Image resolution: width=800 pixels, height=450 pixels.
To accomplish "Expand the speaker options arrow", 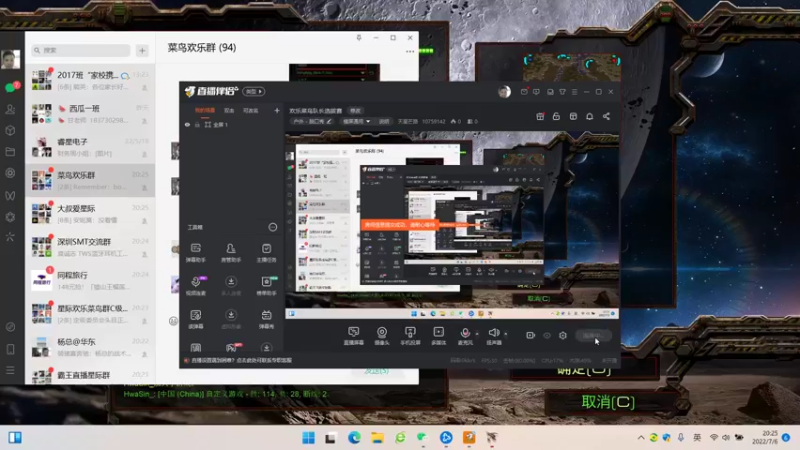I will coord(506,334).
